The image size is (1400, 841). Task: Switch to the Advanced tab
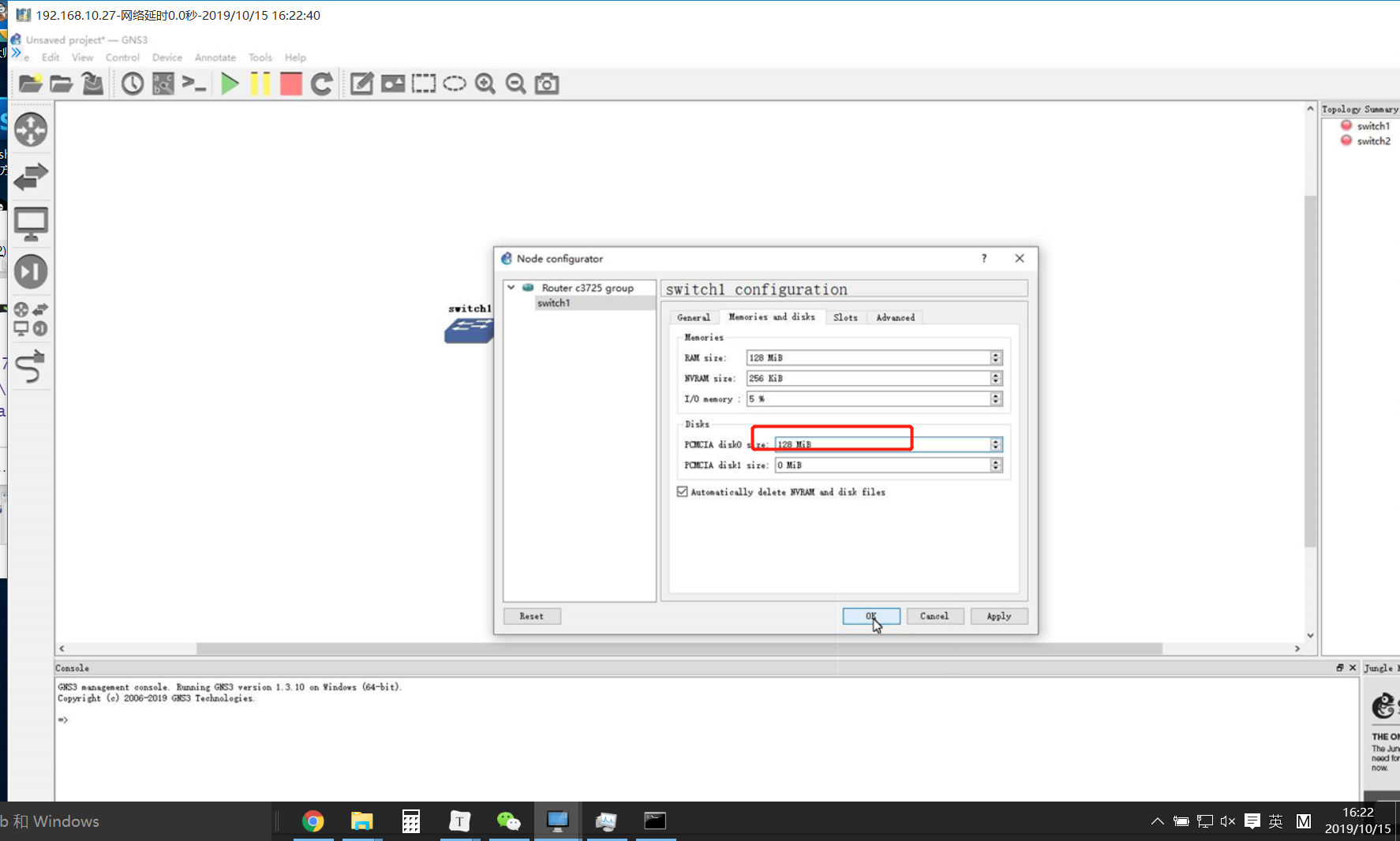point(896,317)
